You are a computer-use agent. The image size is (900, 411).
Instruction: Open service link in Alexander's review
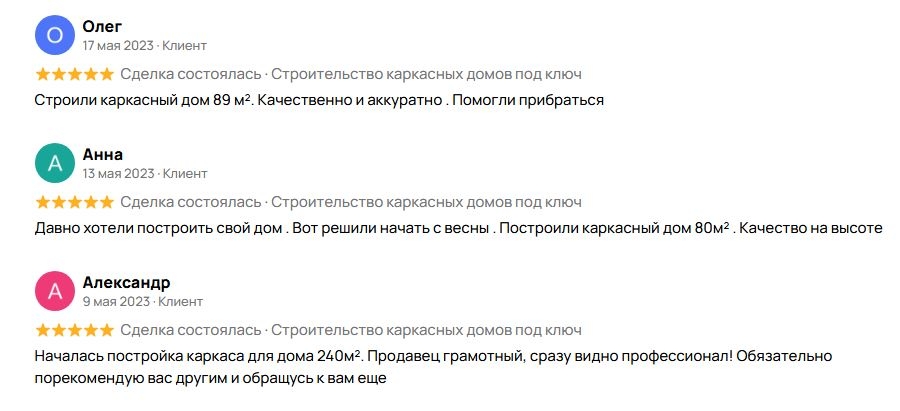(x=426, y=330)
